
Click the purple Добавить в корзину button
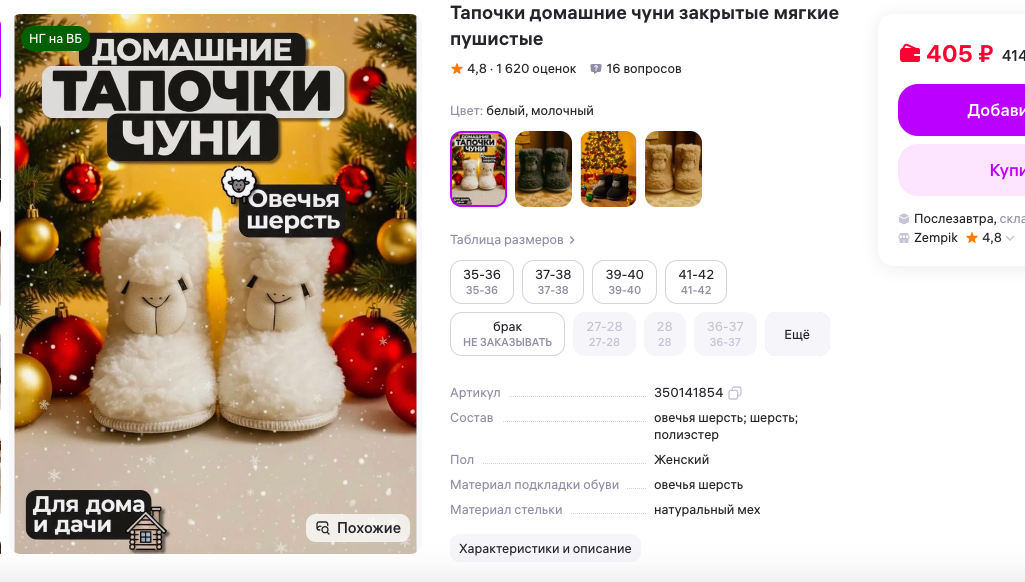click(962, 110)
